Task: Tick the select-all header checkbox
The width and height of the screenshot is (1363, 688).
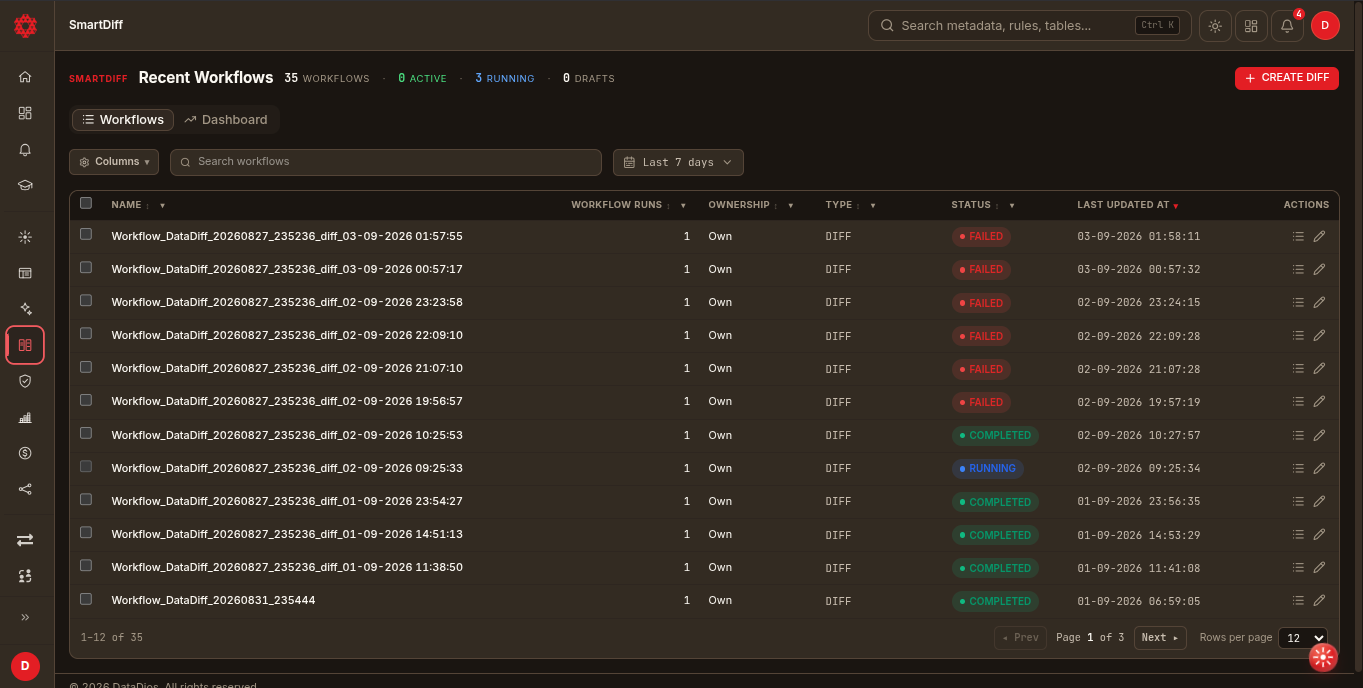Action: pyautogui.click(x=86, y=203)
